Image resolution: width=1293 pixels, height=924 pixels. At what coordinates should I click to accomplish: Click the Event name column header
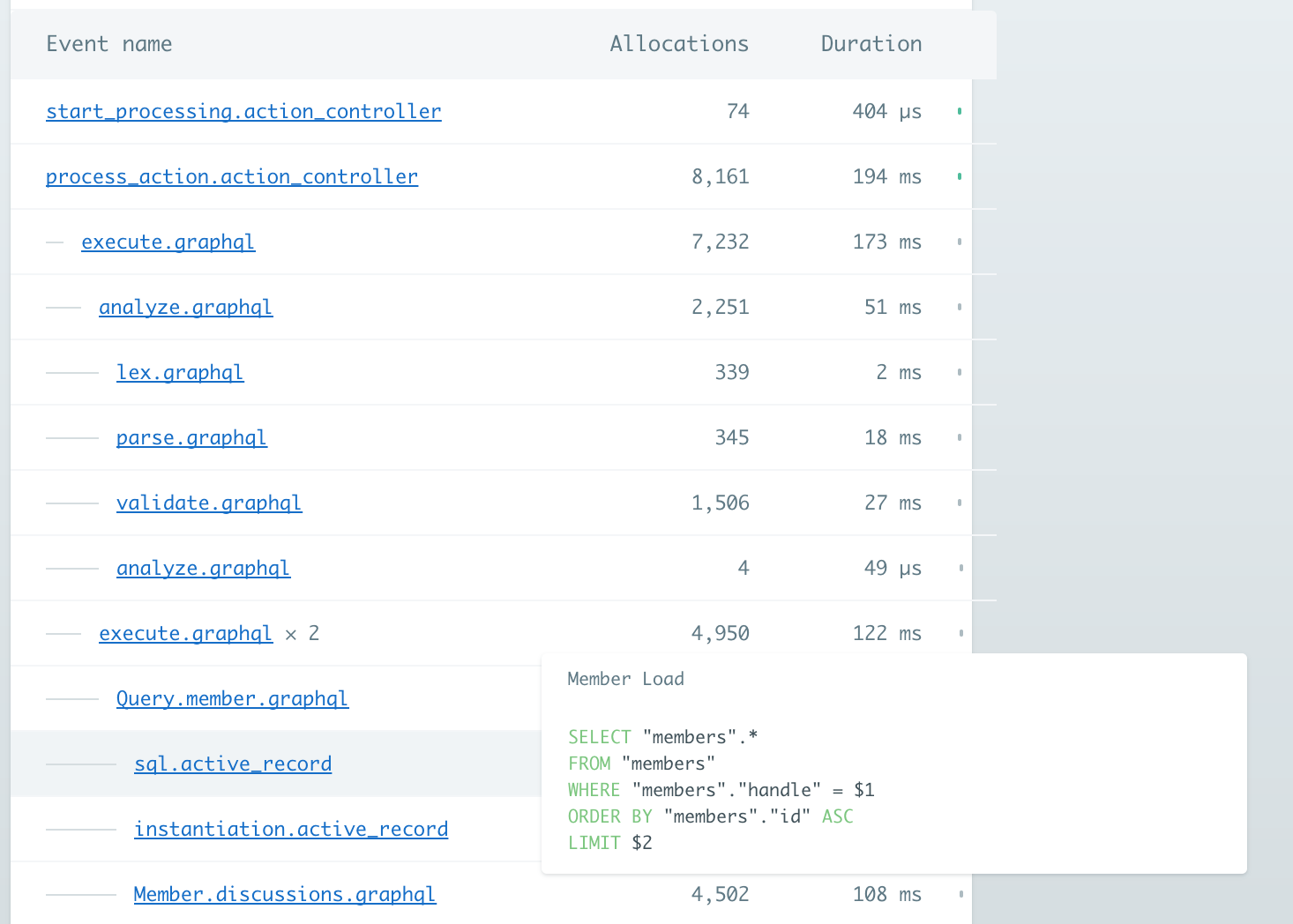click(x=109, y=44)
